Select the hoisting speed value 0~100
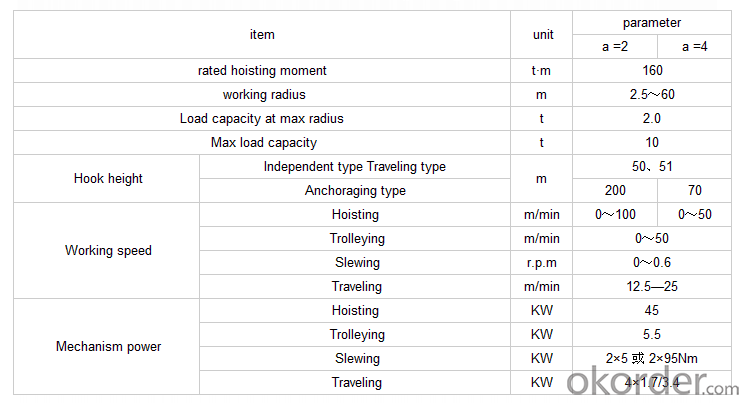This screenshot has width=747, height=403. click(615, 214)
